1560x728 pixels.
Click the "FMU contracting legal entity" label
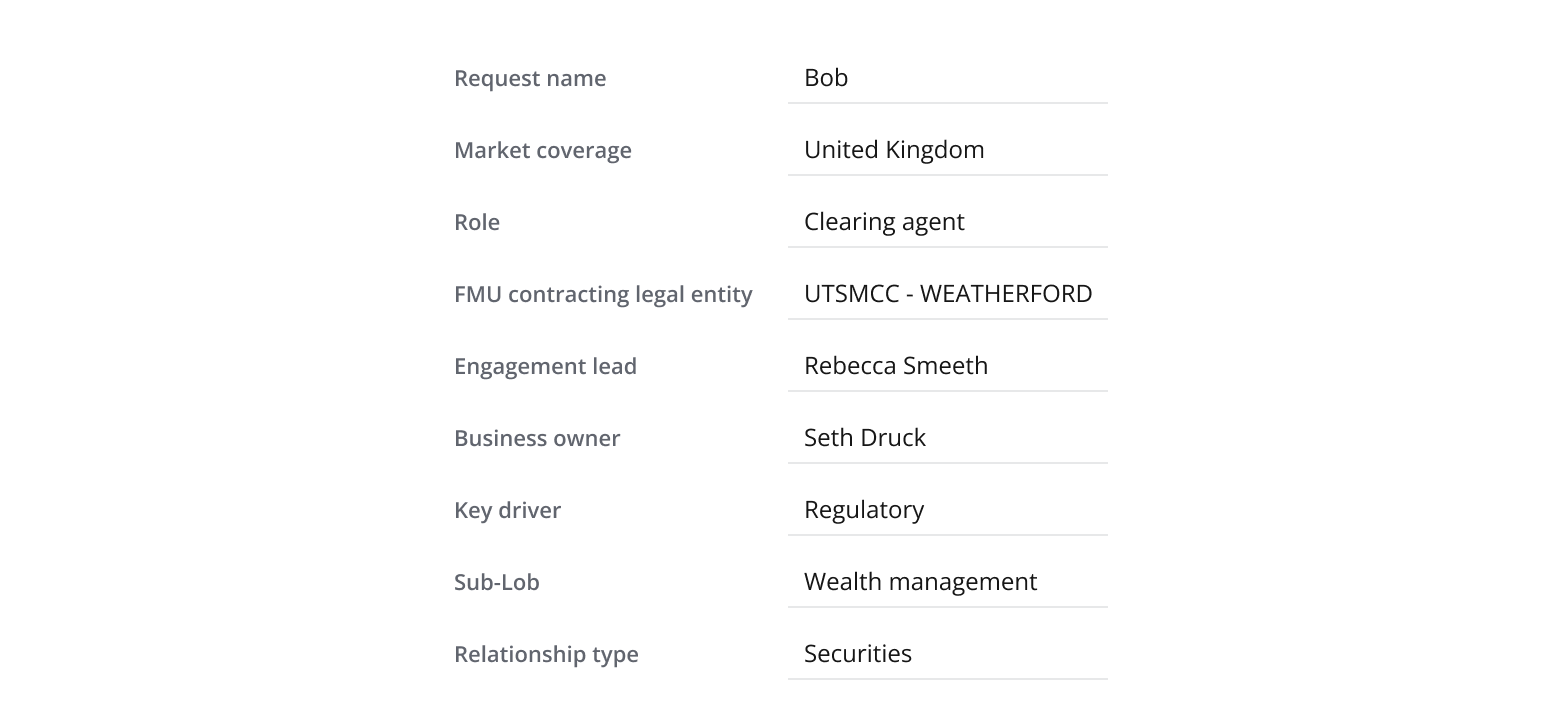(x=603, y=295)
